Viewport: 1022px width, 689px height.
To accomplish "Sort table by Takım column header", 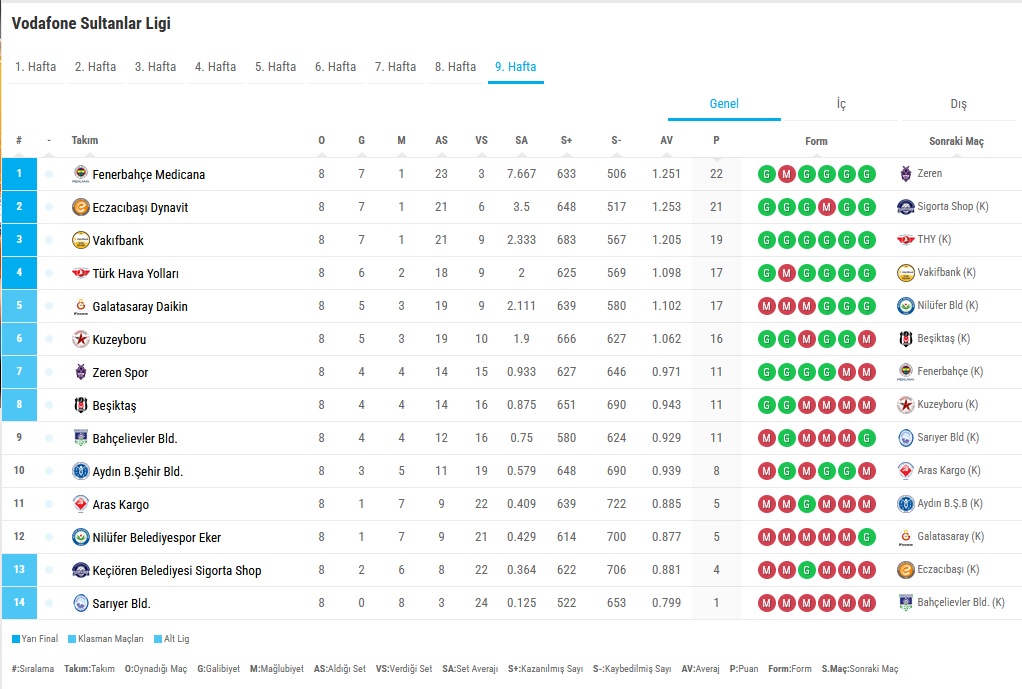I will click(85, 140).
